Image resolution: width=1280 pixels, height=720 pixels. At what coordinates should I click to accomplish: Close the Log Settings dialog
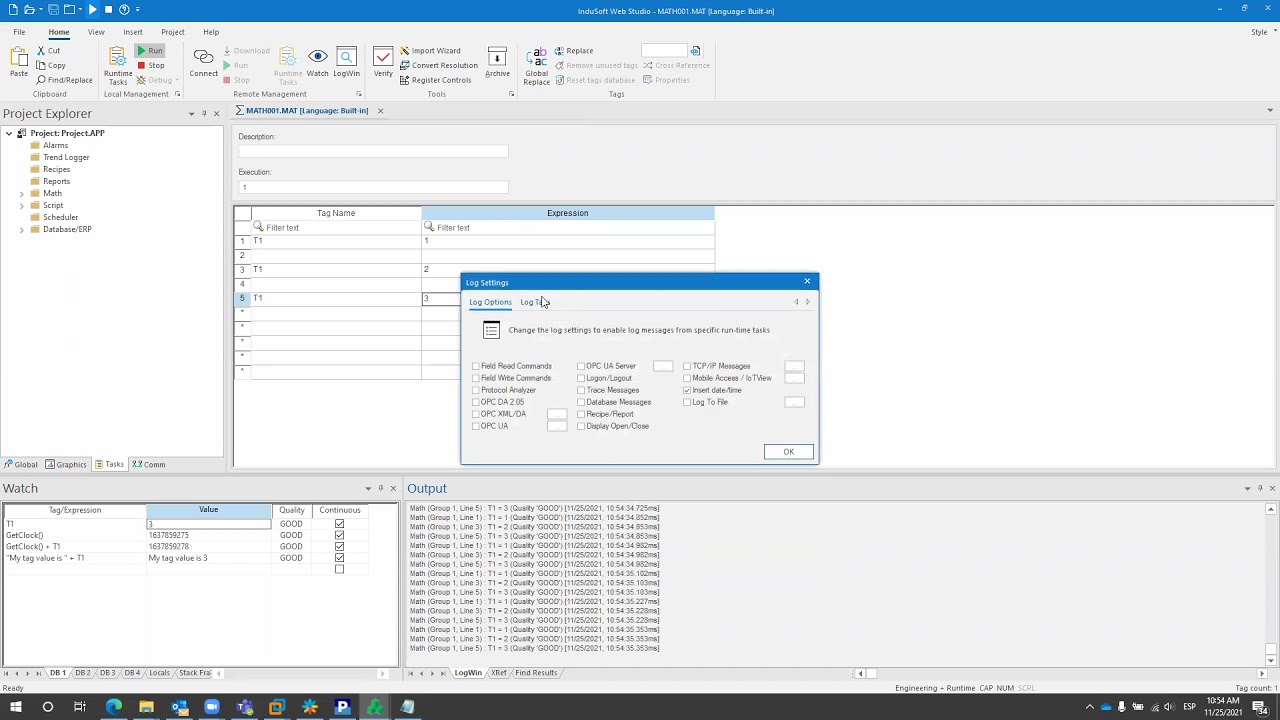pyautogui.click(x=807, y=282)
